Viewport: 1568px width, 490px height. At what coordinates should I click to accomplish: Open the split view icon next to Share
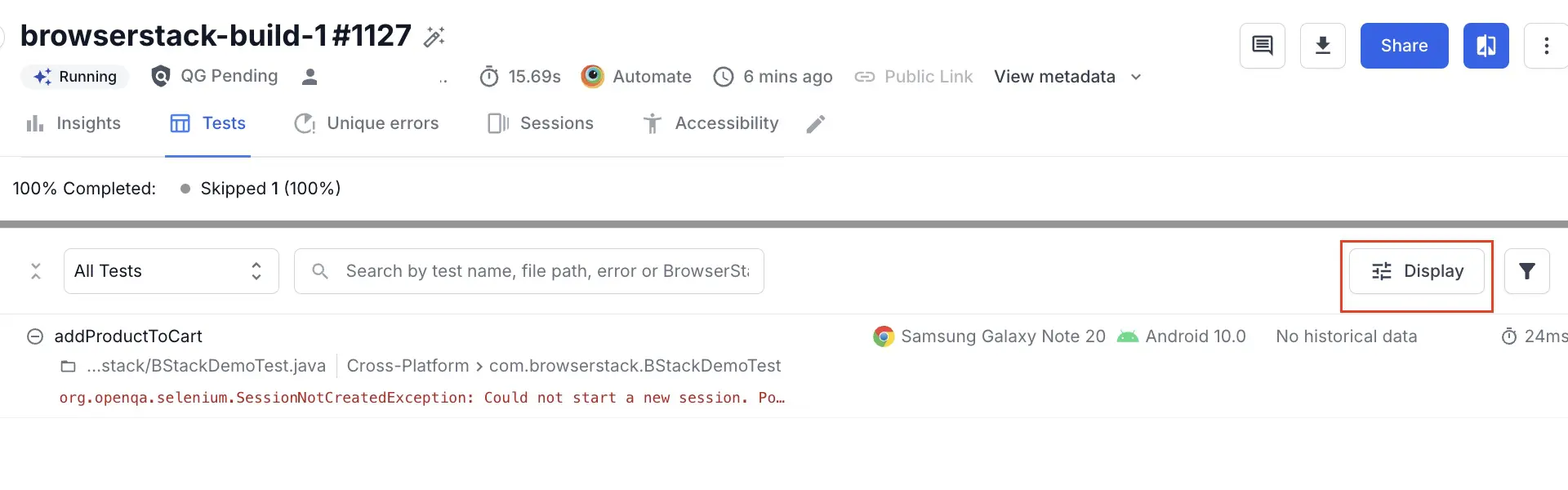(1486, 46)
